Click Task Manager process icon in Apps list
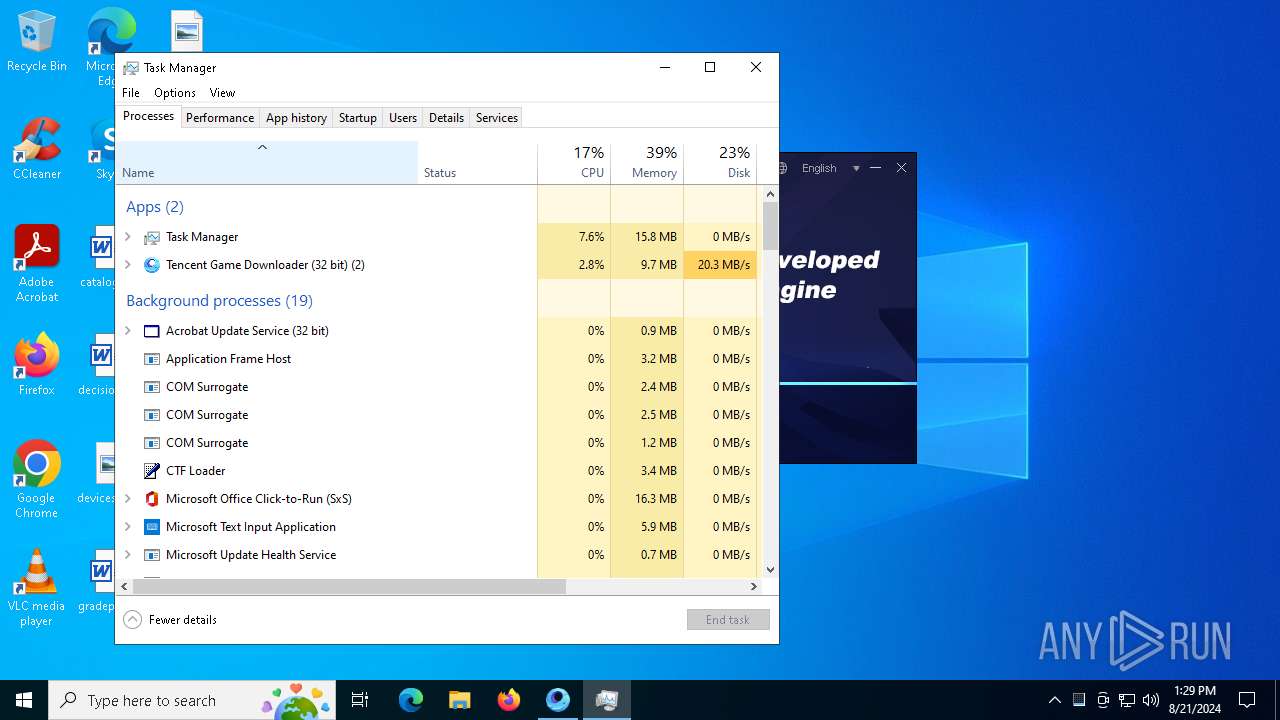1280x720 pixels. point(152,237)
